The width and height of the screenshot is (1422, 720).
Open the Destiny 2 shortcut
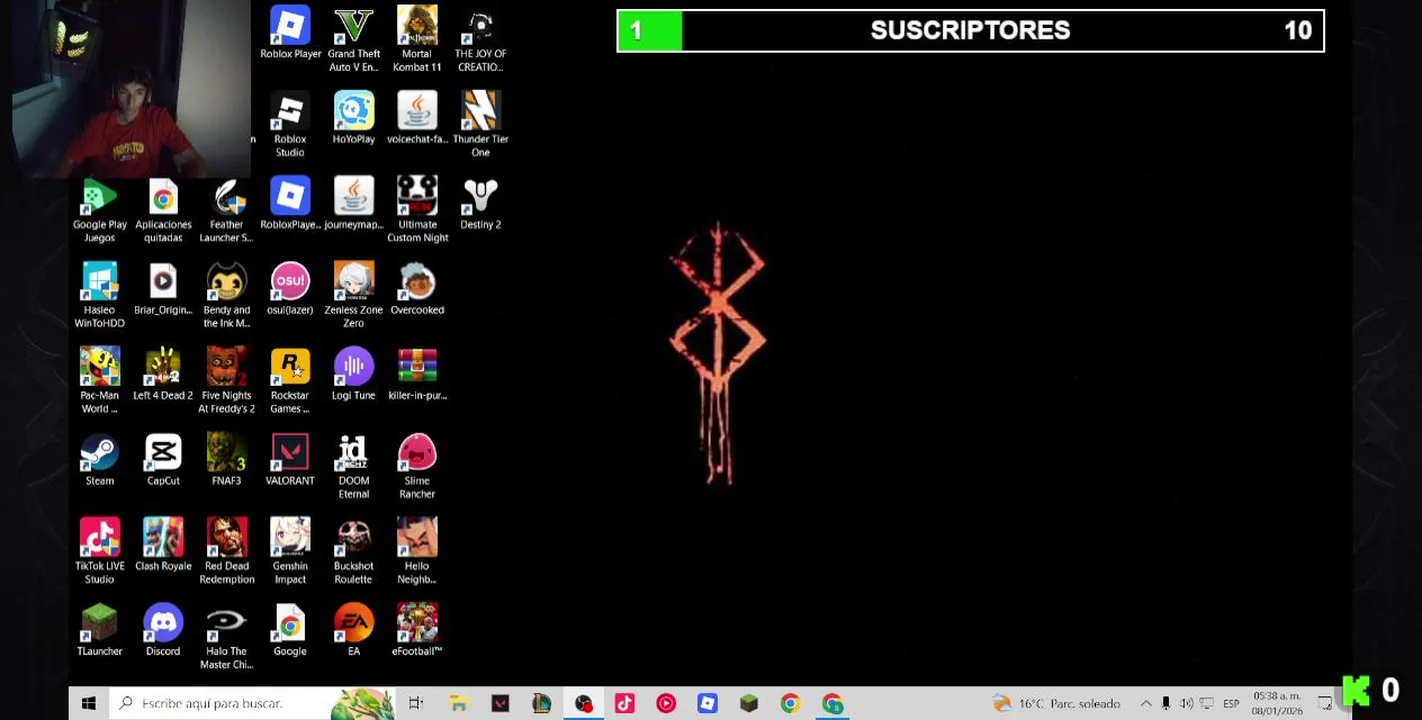[x=480, y=204]
